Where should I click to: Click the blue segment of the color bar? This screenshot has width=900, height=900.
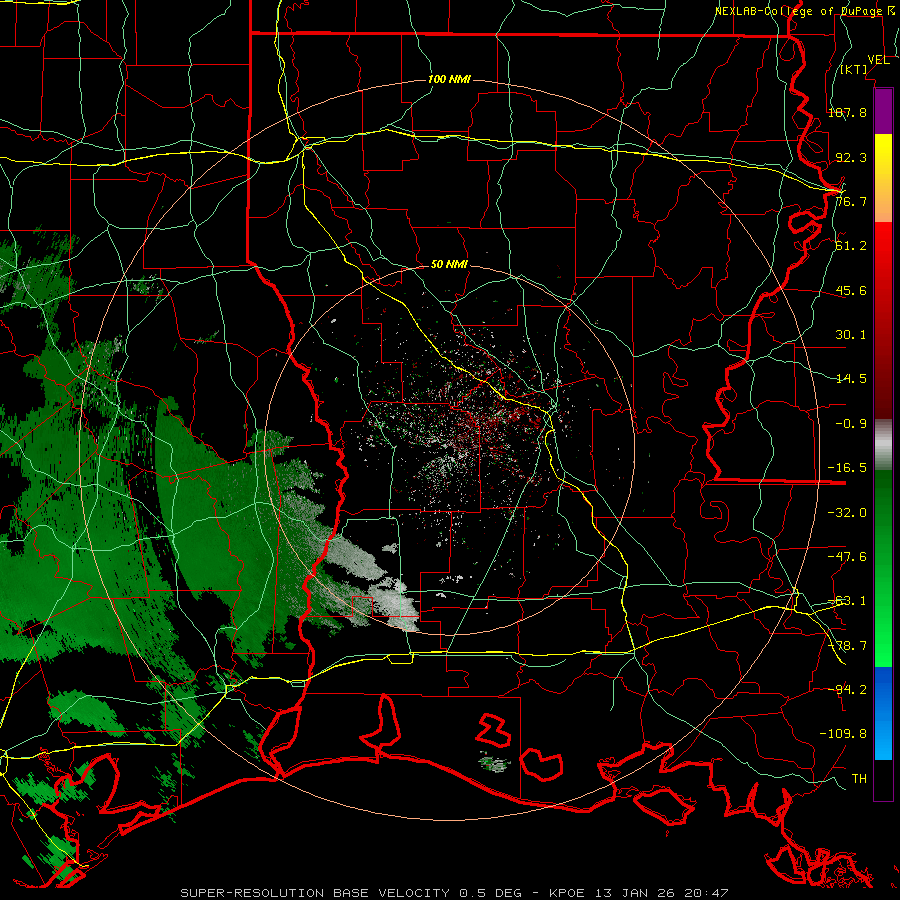tap(883, 713)
